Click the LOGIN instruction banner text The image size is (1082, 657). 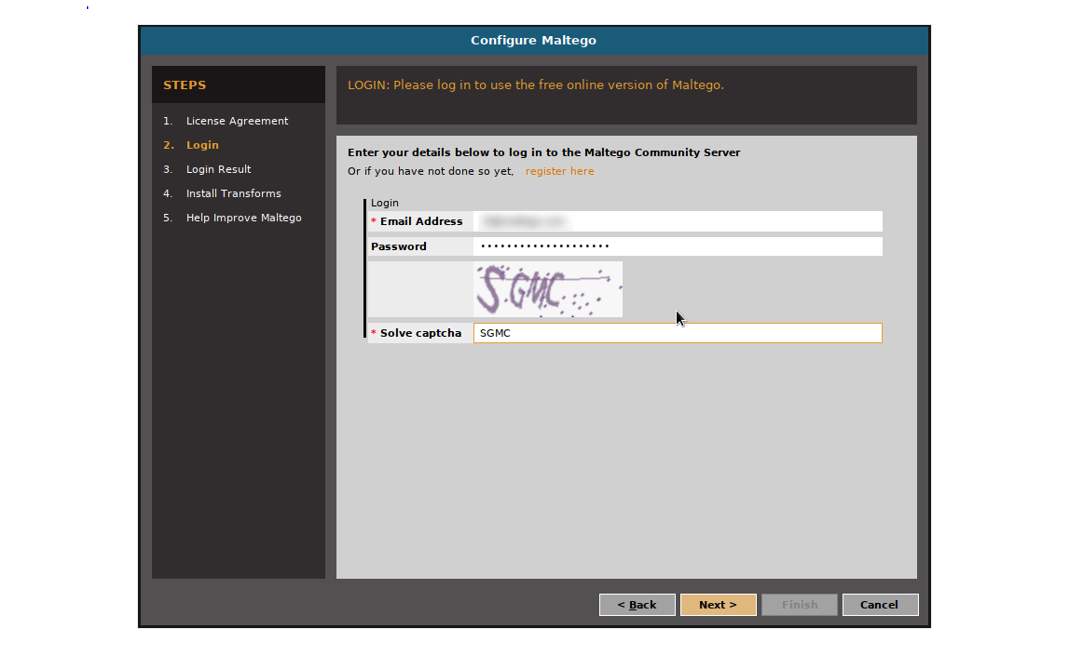point(535,85)
